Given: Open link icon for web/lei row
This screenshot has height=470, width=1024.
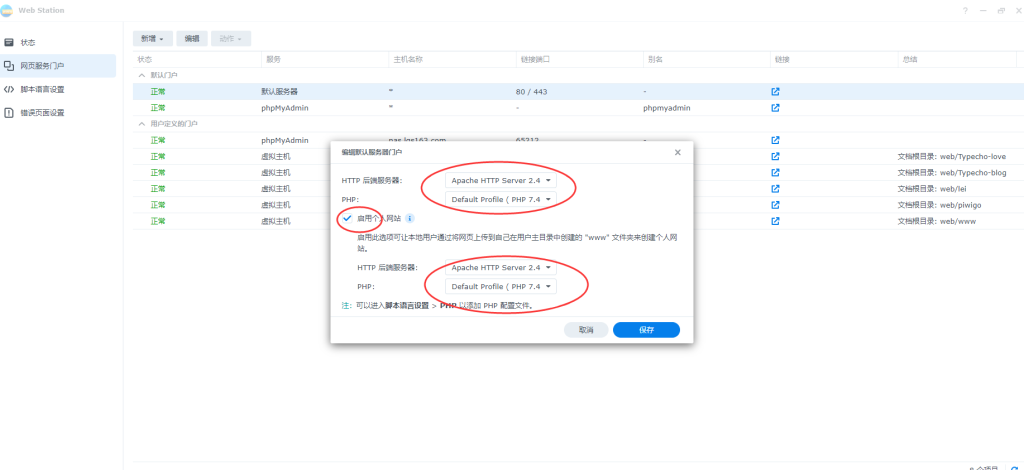Looking at the screenshot, I should click(775, 189).
